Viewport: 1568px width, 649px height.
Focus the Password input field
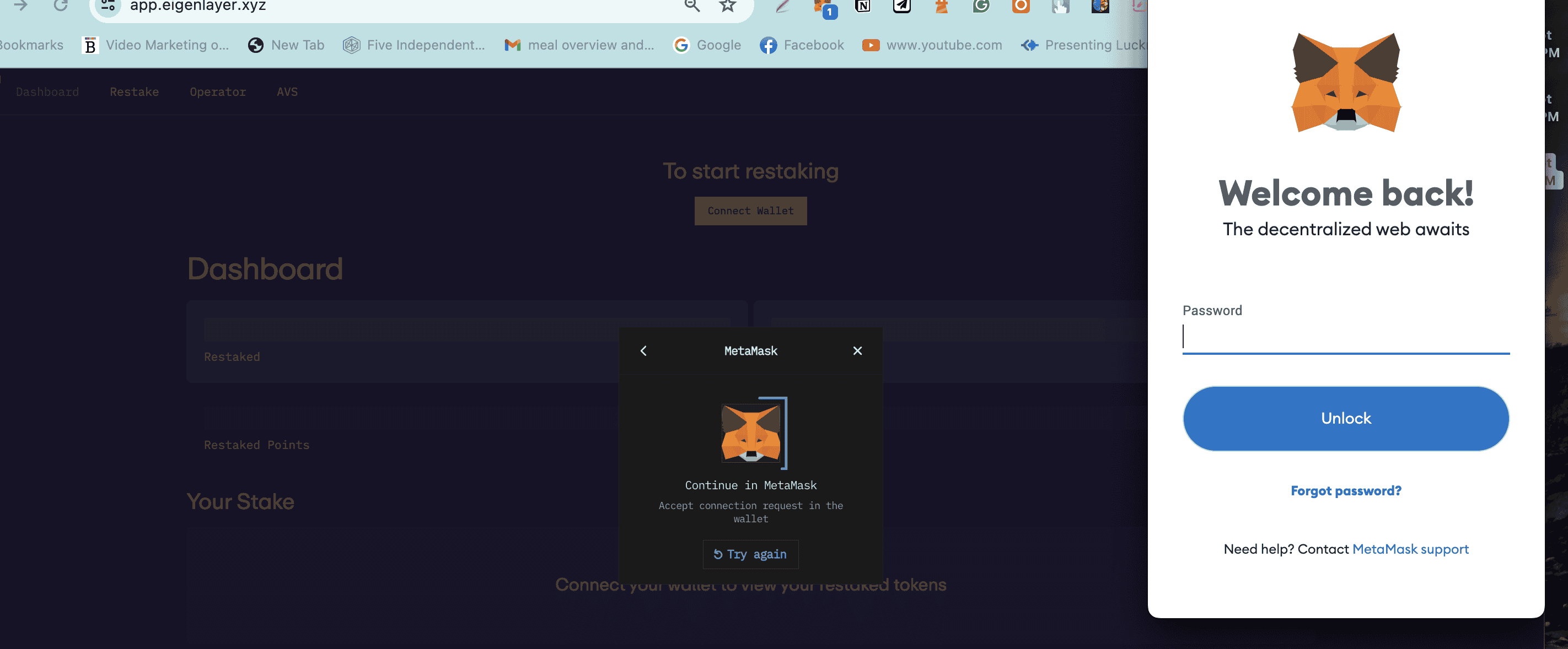tap(1345, 338)
